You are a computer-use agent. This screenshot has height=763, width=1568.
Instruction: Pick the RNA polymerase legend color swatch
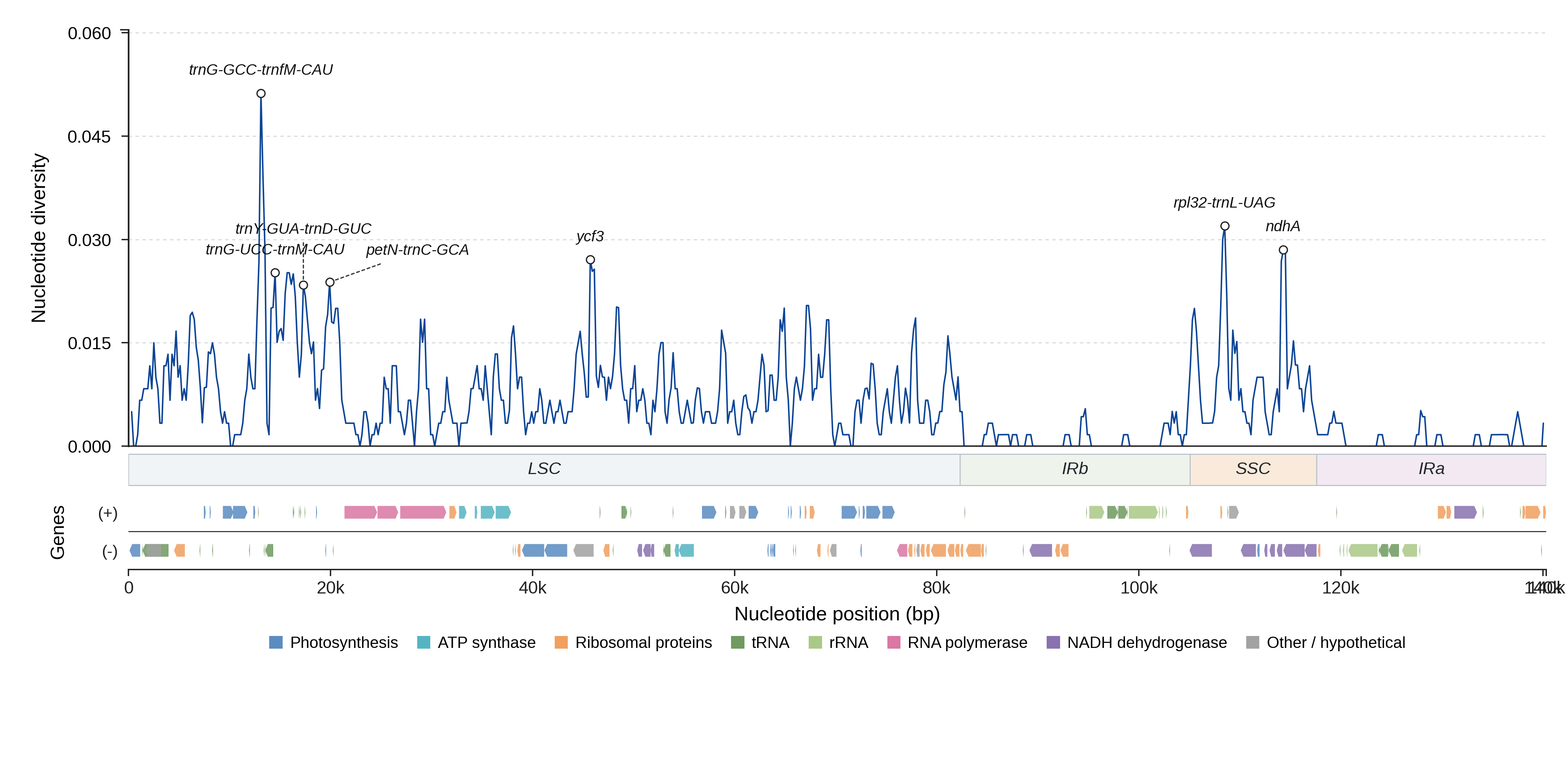click(894, 642)
